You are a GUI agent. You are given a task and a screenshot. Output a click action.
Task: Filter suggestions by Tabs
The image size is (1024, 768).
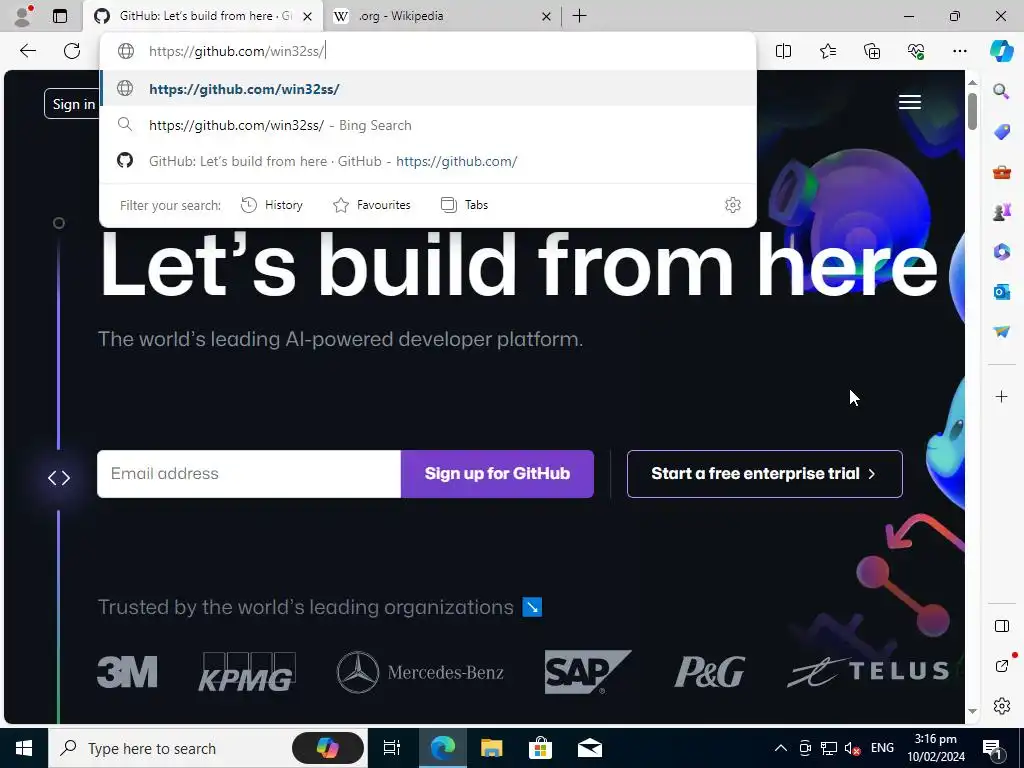[464, 205]
